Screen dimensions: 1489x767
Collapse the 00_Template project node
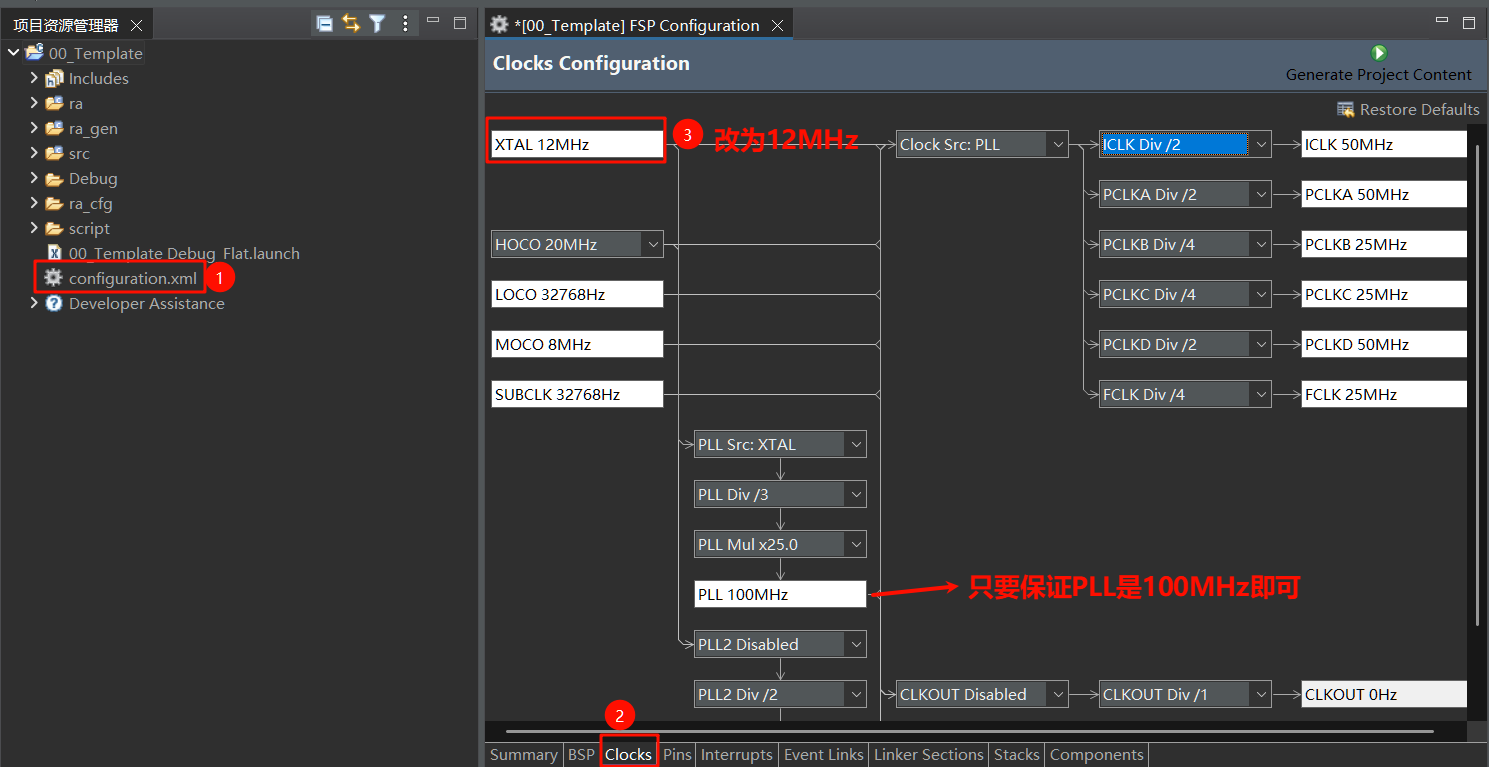pyautogui.click(x=13, y=53)
